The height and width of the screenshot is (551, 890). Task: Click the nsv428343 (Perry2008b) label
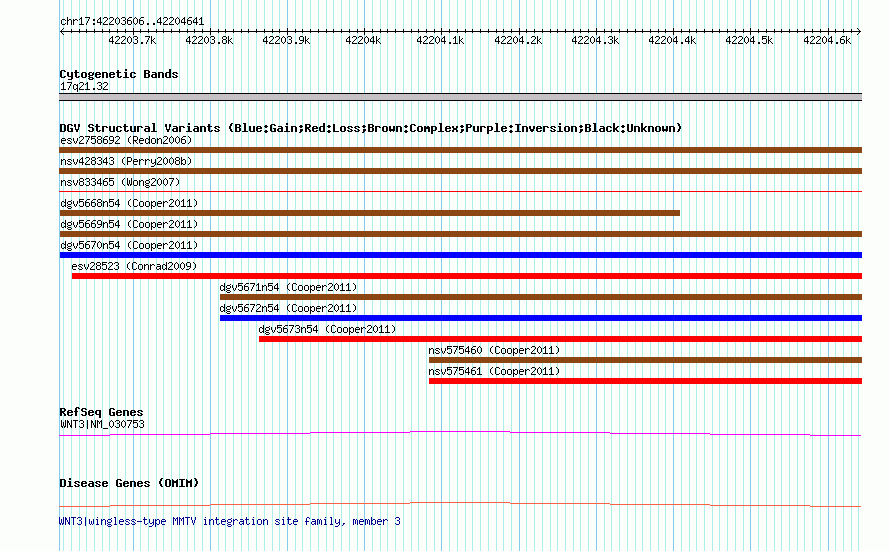(126, 161)
